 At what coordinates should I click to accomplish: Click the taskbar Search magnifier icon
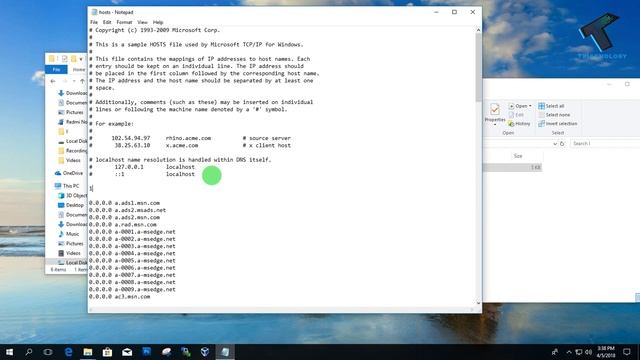click(29, 352)
